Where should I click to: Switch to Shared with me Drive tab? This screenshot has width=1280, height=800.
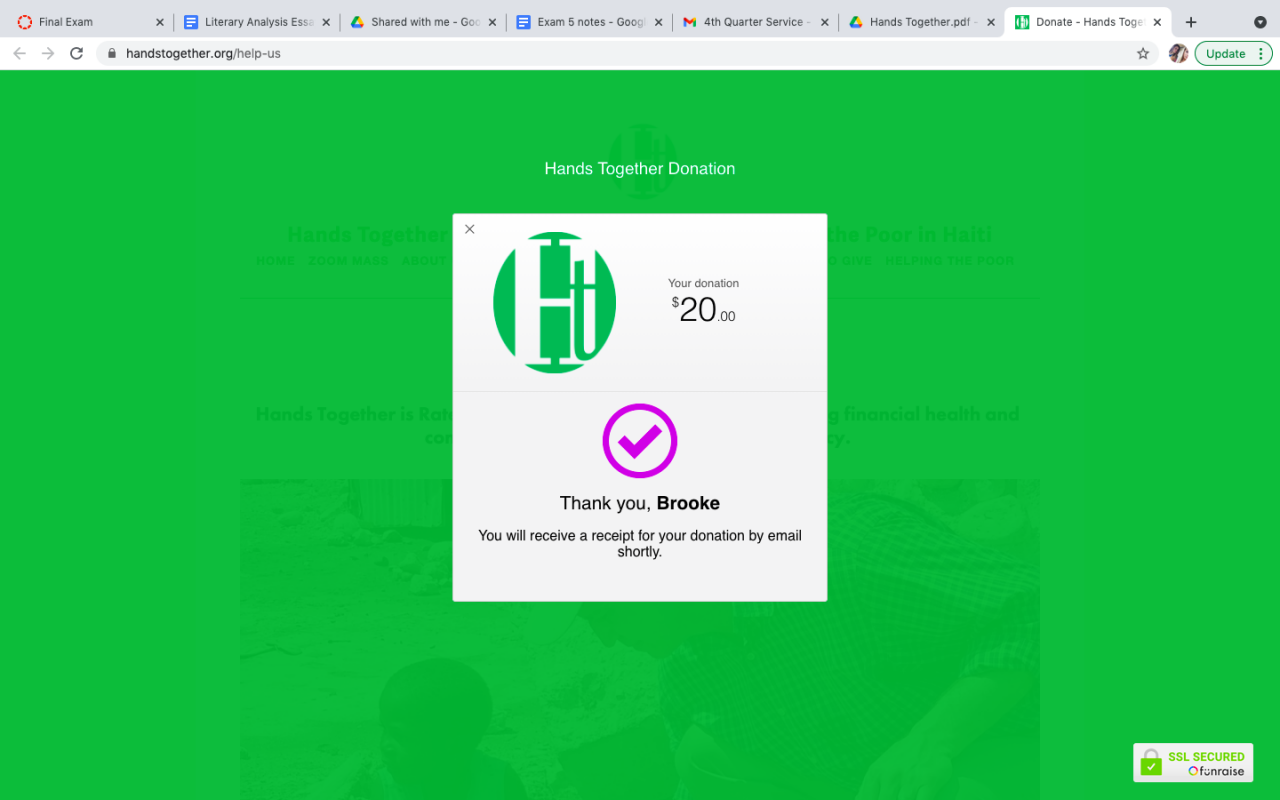(x=422, y=22)
